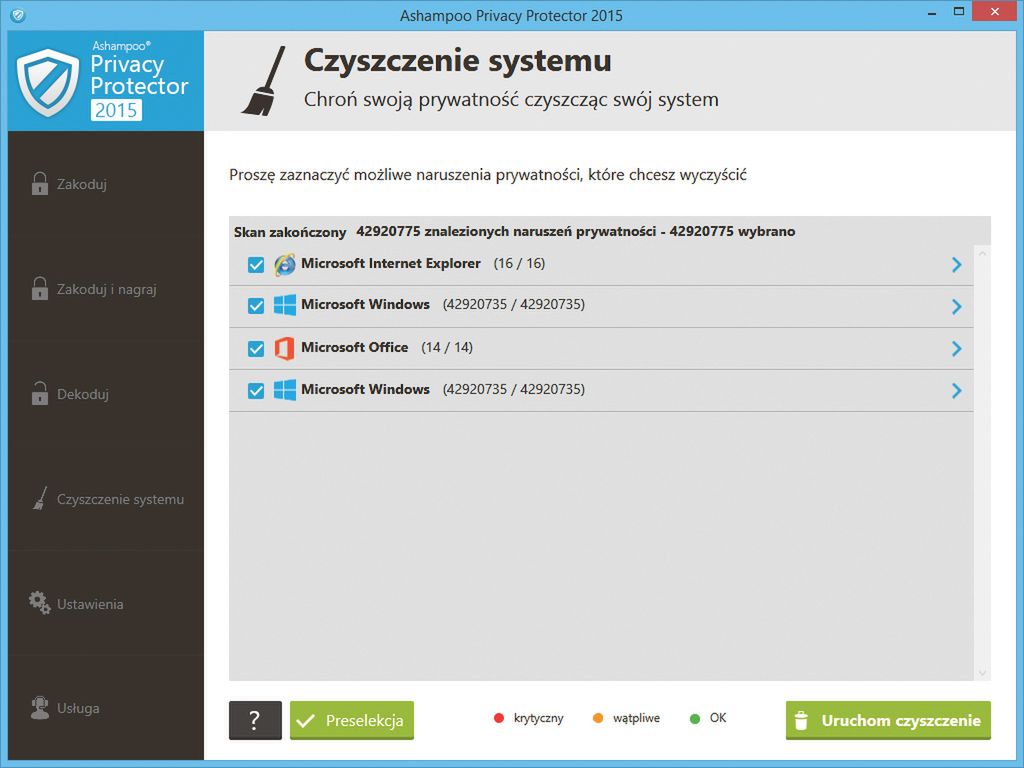Image resolution: width=1024 pixels, height=768 pixels.
Task: Click the Preselekcja button
Action: click(x=352, y=720)
